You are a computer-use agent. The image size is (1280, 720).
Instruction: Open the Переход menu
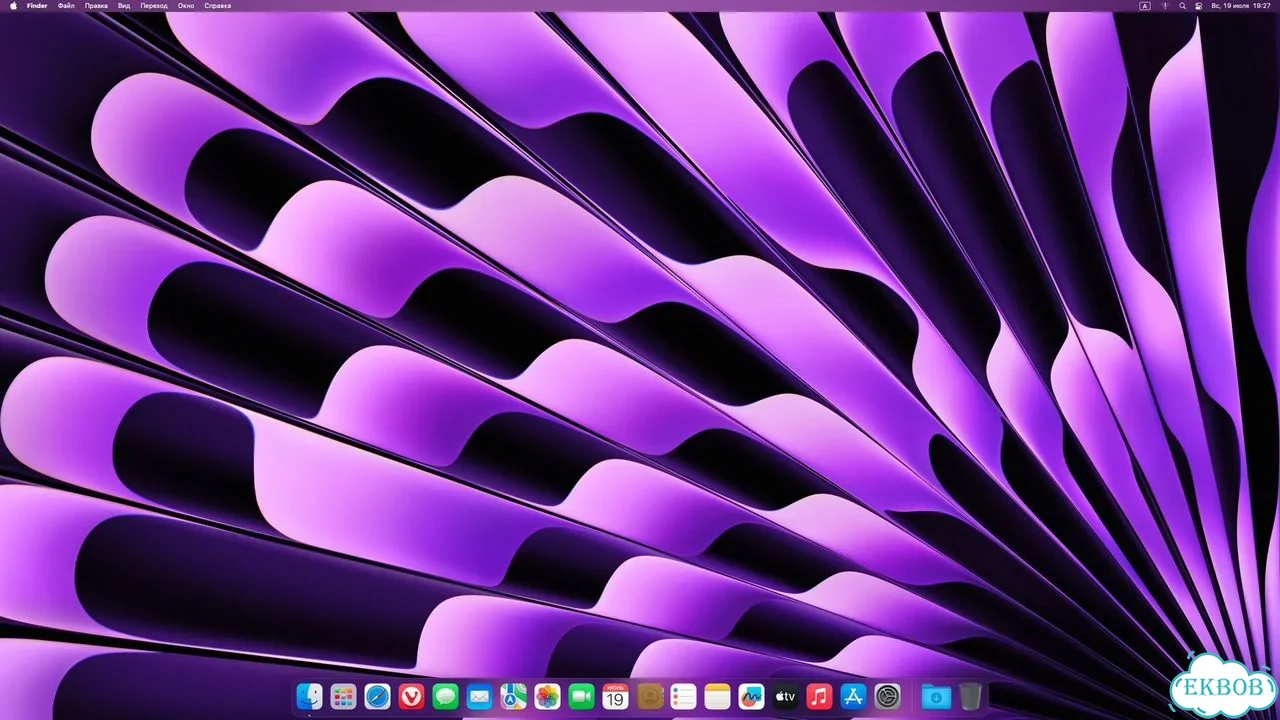(x=154, y=6)
